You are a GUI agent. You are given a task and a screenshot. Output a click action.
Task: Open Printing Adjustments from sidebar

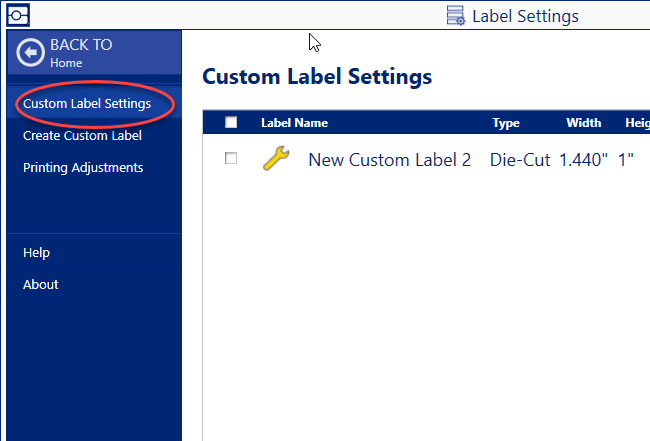[83, 167]
